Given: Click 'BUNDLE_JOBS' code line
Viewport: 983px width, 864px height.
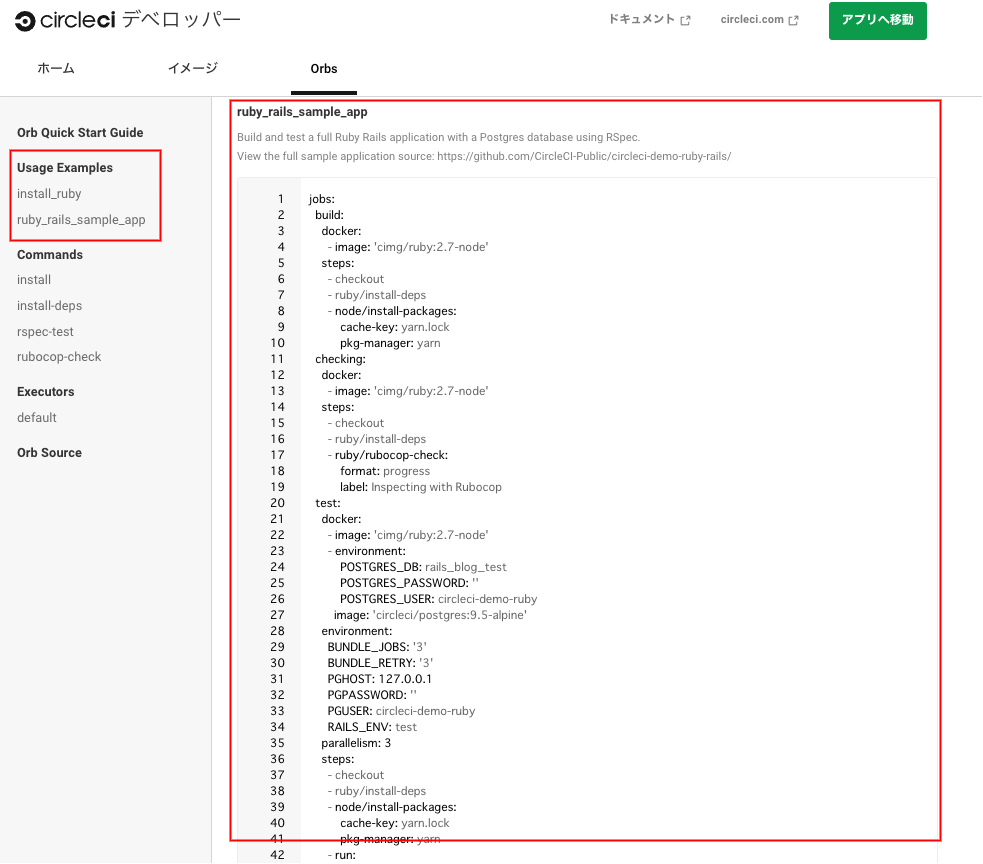Looking at the screenshot, I should 377,647.
